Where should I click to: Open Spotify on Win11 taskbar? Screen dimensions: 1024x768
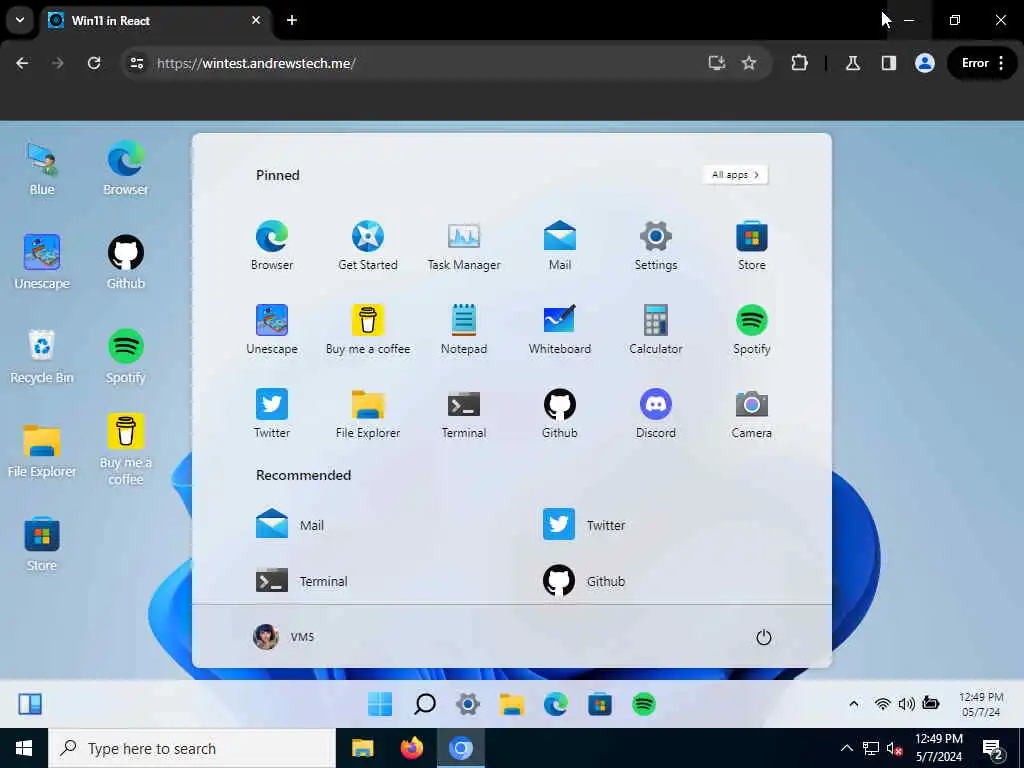(x=644, y=704)
